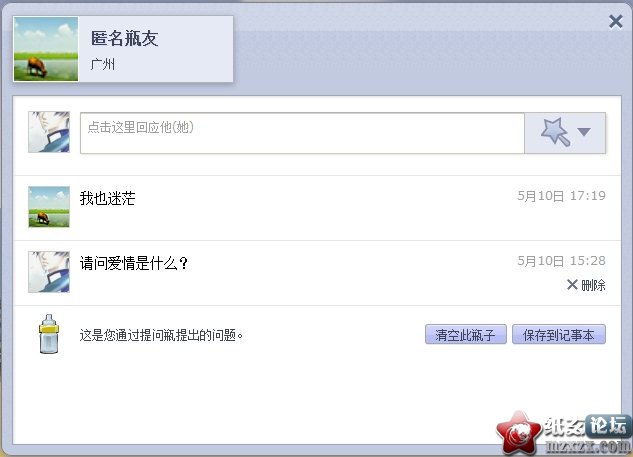Click the reply input field 点击这里回应他(她)
The height and width of the screenshot is (457, 633).
302,133
